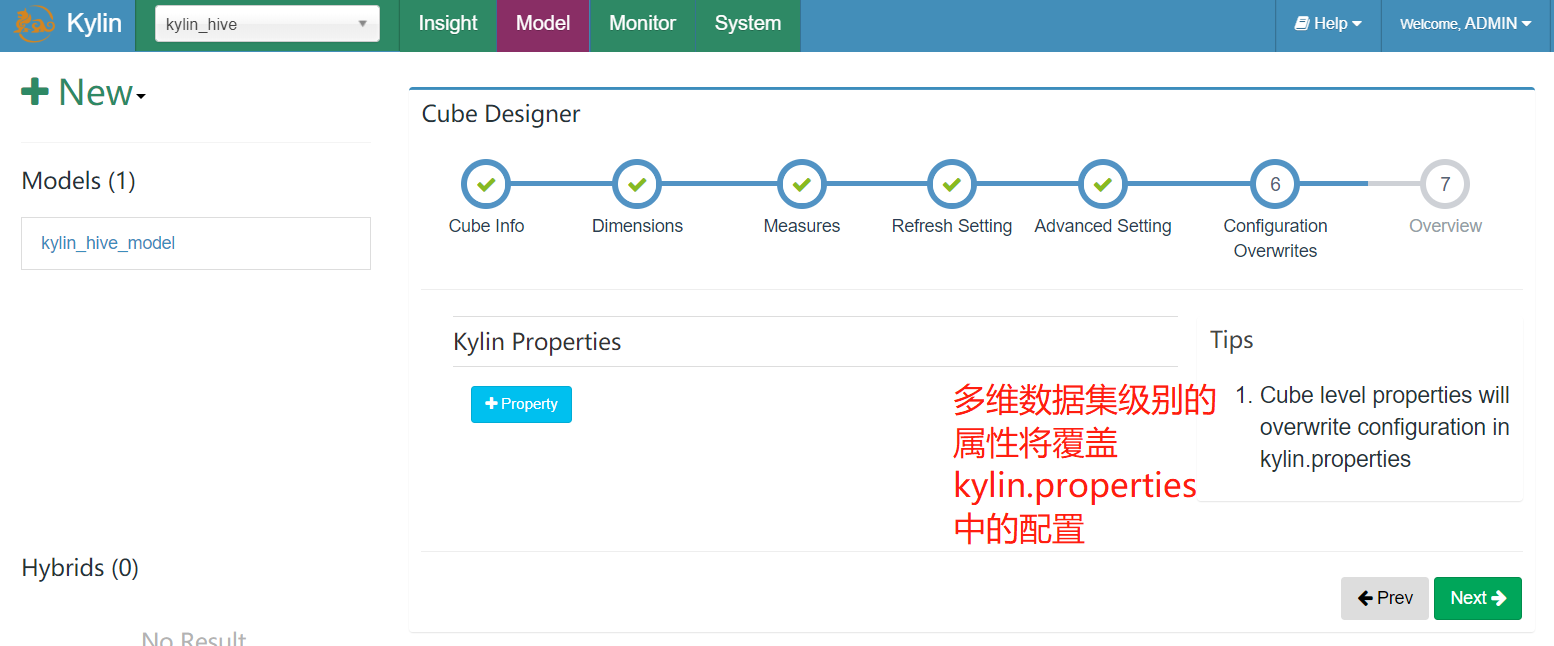Click the Models (1) heading
The image size is (1554, 646).
coord(78,181)
